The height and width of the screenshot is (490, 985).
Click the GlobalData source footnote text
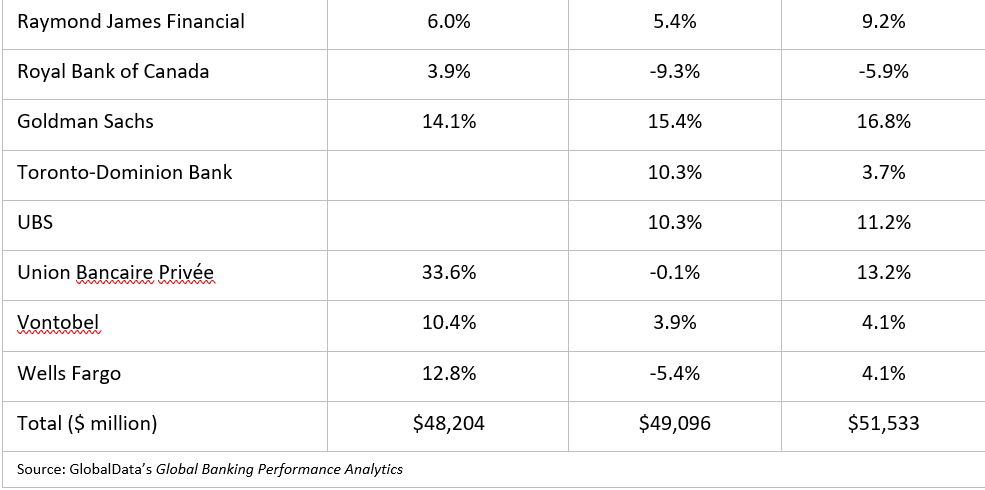(x=210, y=468)
